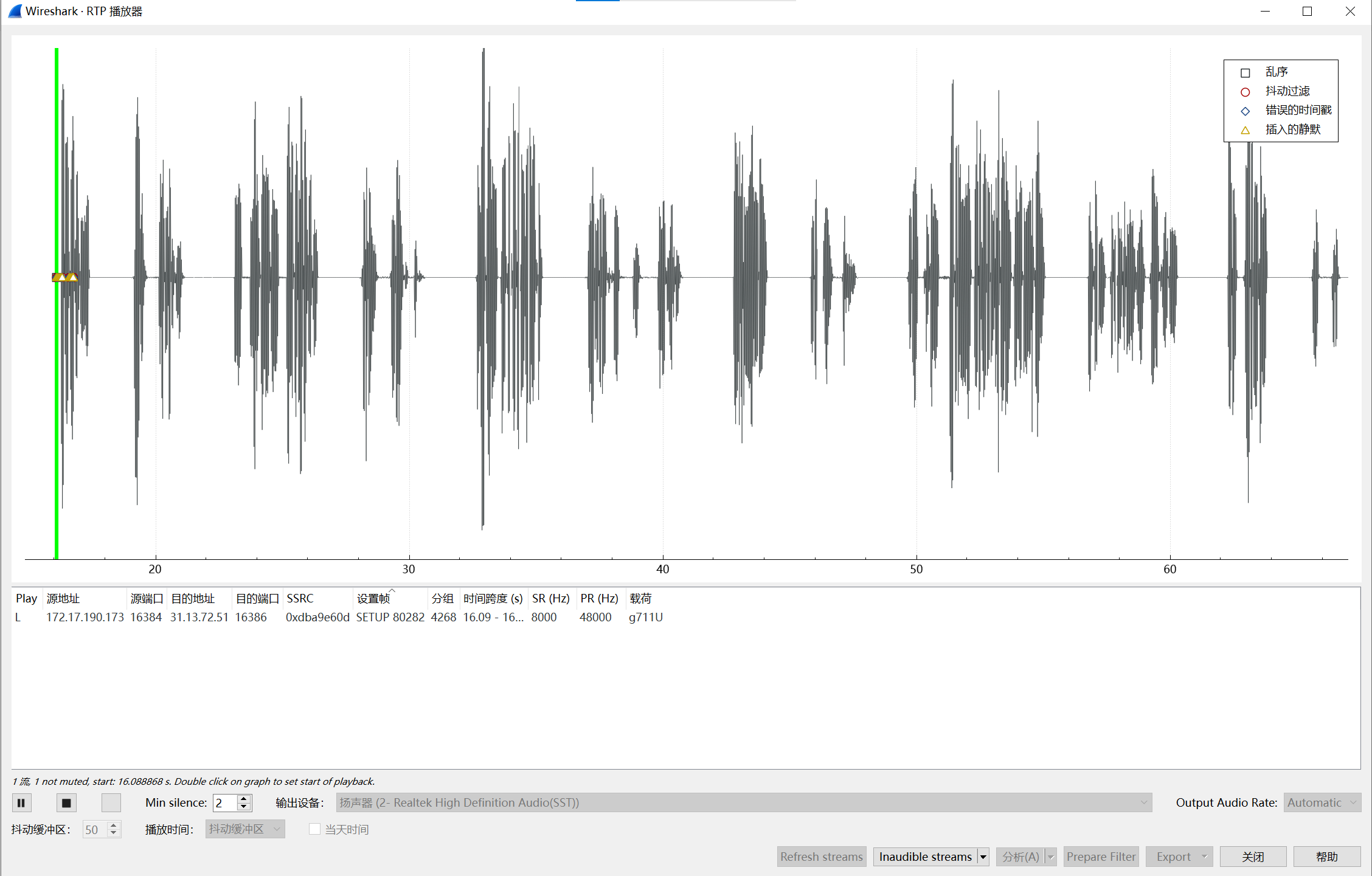Click inside the Min silence input field

224,803
